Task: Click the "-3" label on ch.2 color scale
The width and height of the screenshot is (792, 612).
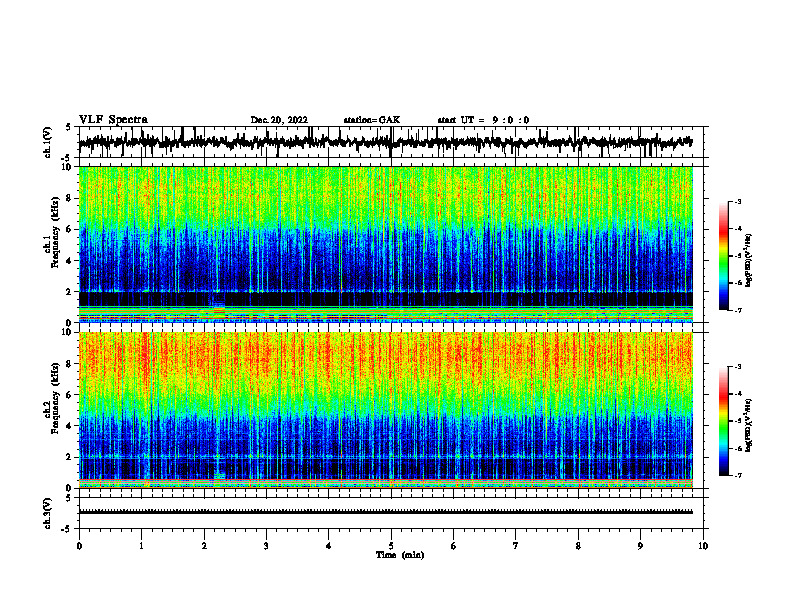Action: tap(738, 367)
